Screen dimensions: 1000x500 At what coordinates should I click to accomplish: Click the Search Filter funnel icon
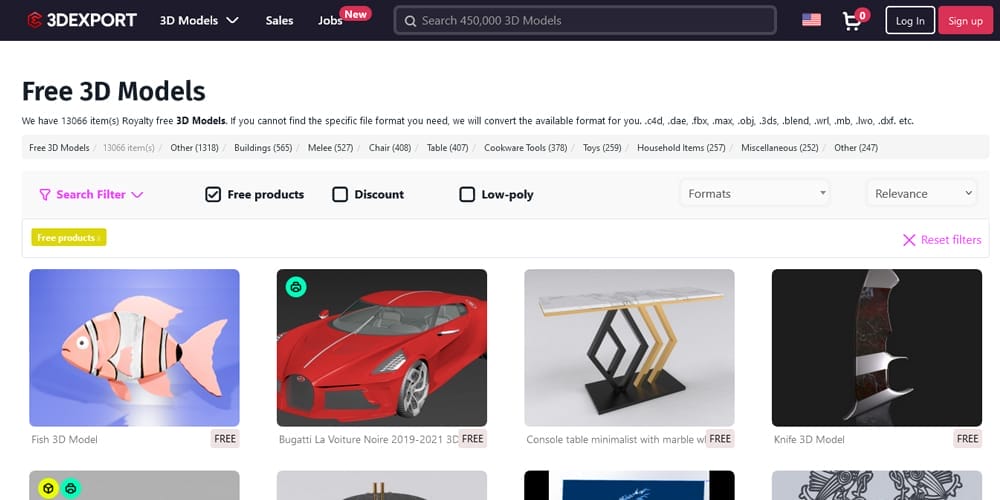point(45,195)
